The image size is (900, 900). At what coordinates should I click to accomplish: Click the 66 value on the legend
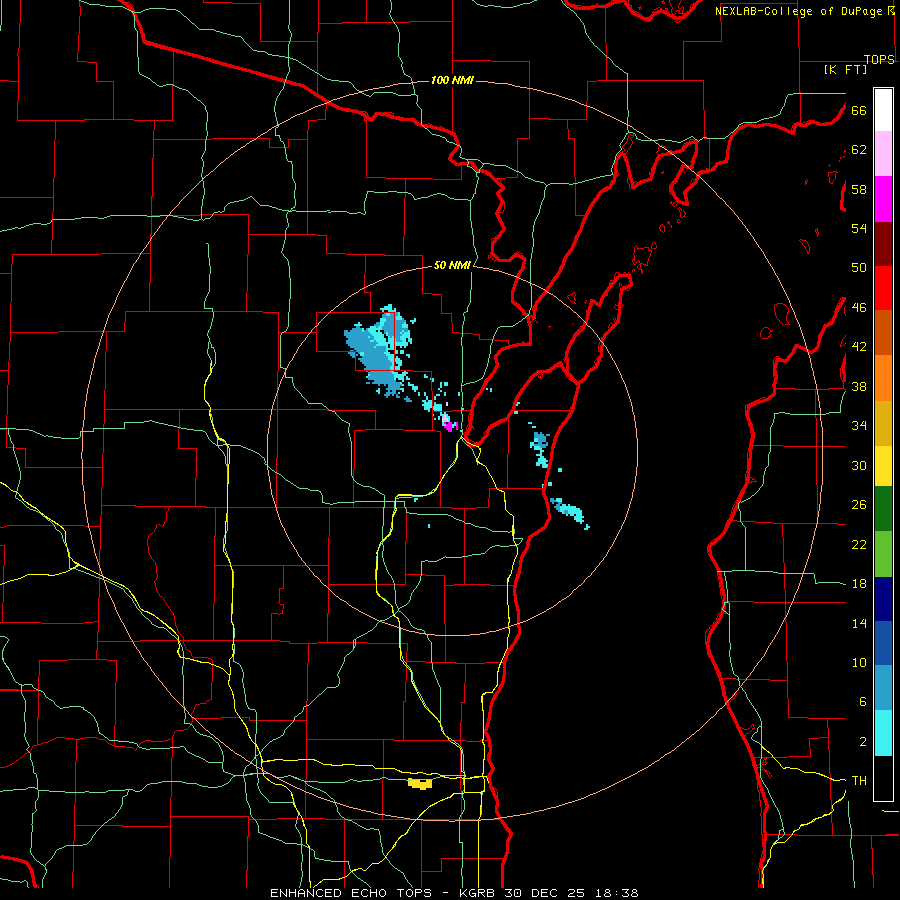tap(859, 111)
